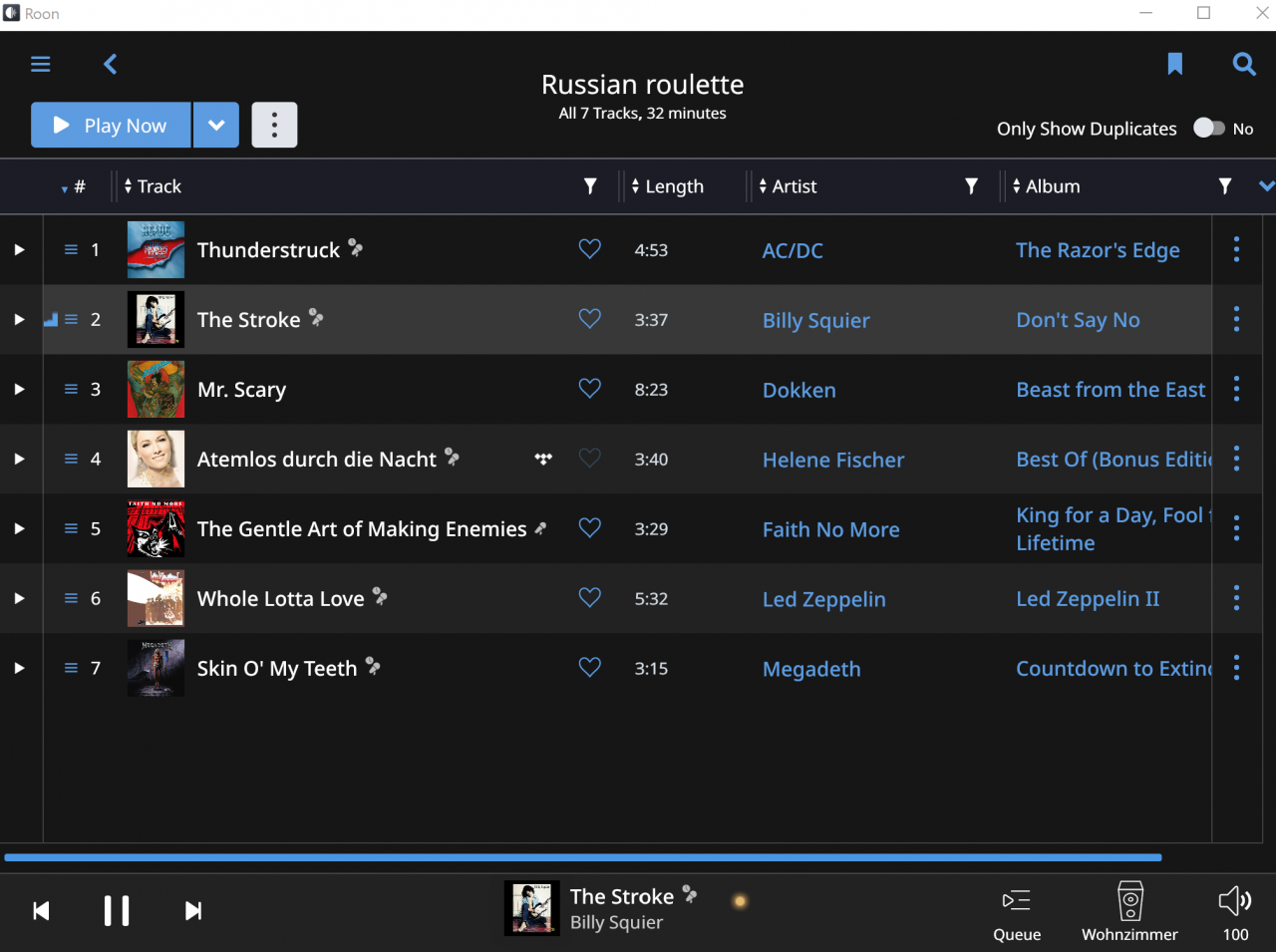1276x952 pixels.
Task: Expand the column chooser chevron at header end
Action: (1266, 186)
